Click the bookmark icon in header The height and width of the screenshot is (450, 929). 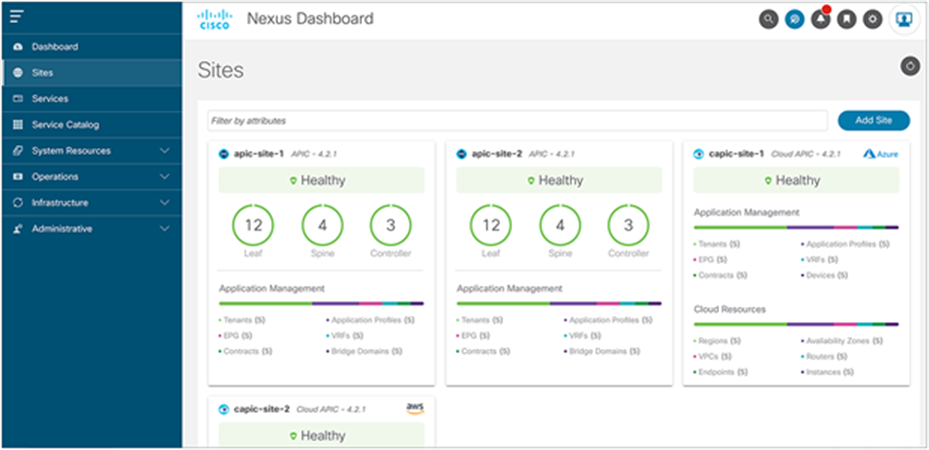pos(847,19)
